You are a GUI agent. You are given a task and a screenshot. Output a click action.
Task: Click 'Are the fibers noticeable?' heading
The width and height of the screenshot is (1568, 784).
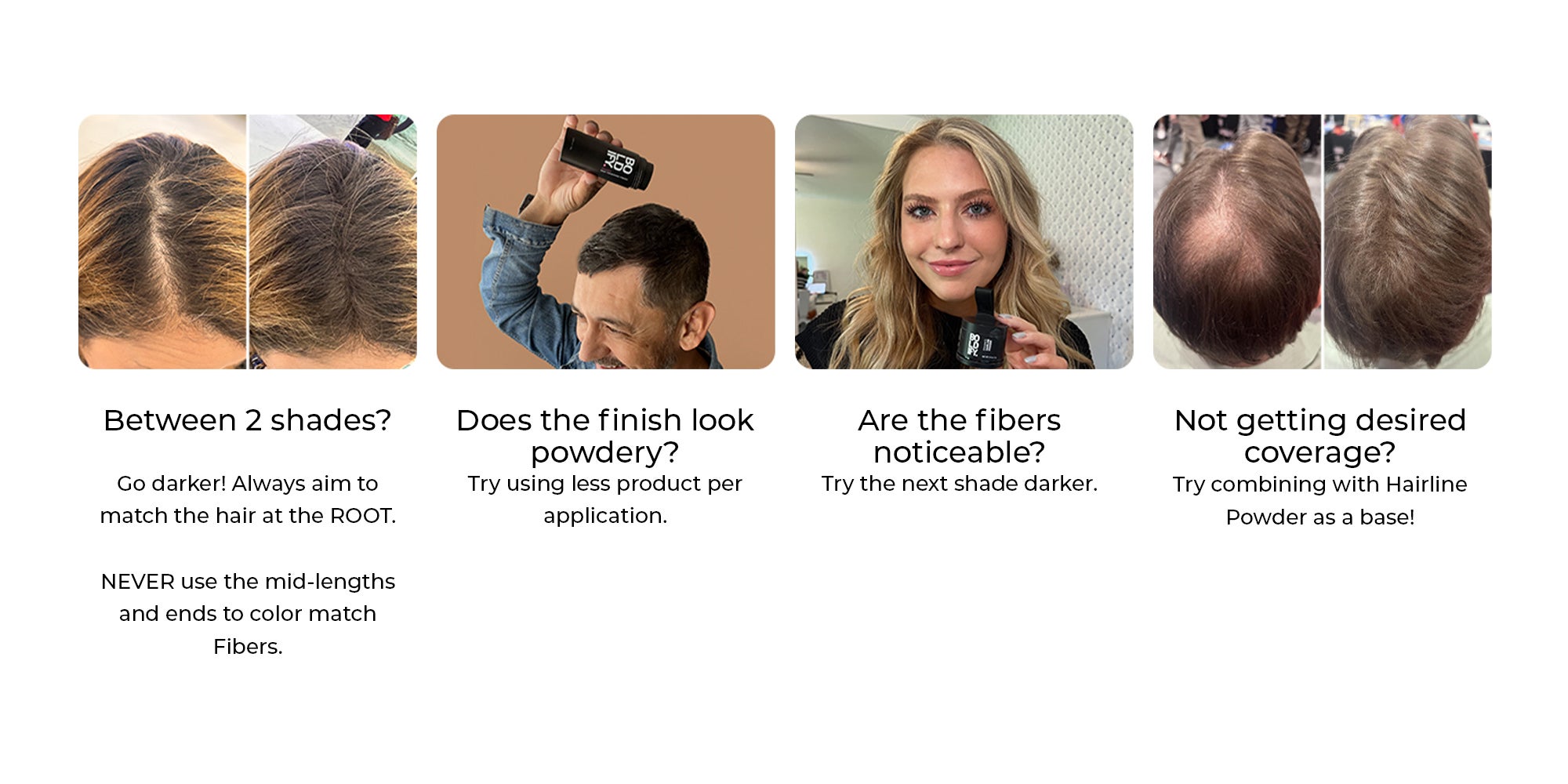pos(960,437)
